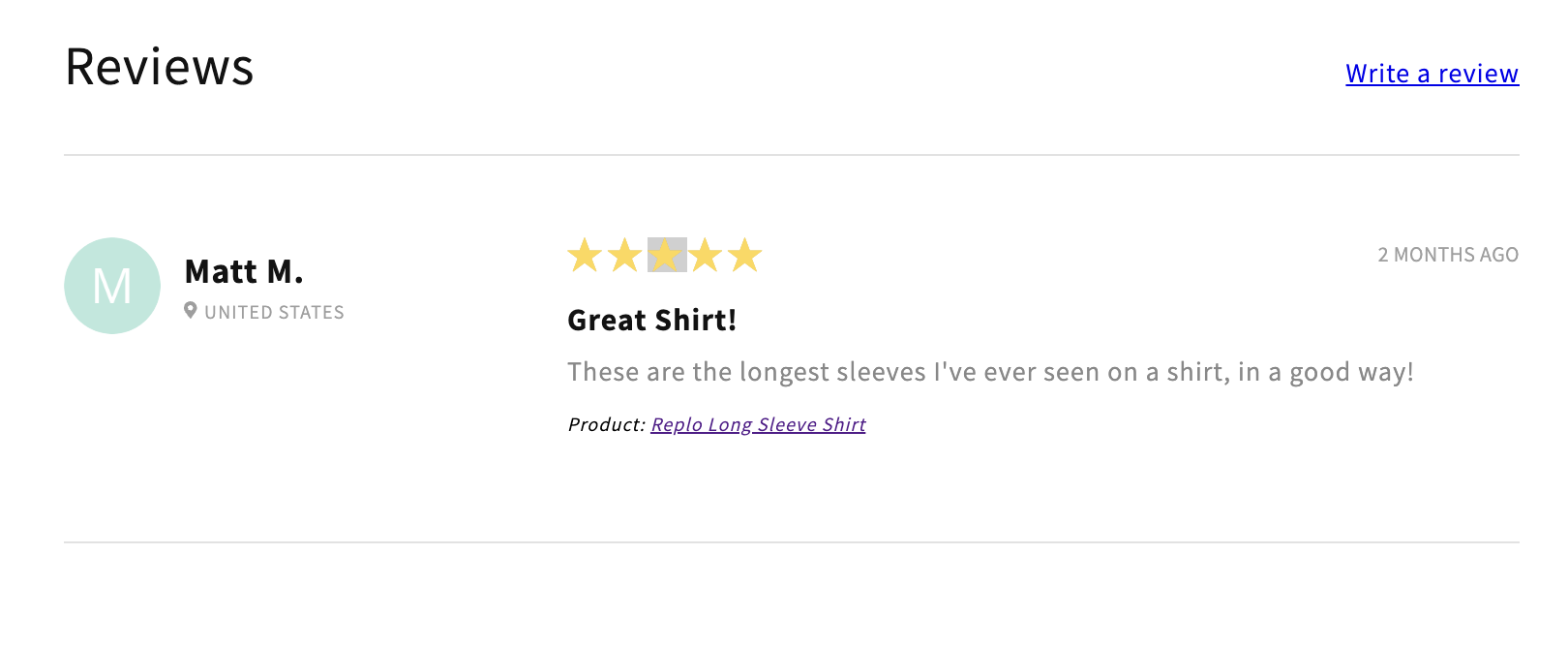
Task: Click the UNITED STATES location label
Action: click(x=274, y=313)
